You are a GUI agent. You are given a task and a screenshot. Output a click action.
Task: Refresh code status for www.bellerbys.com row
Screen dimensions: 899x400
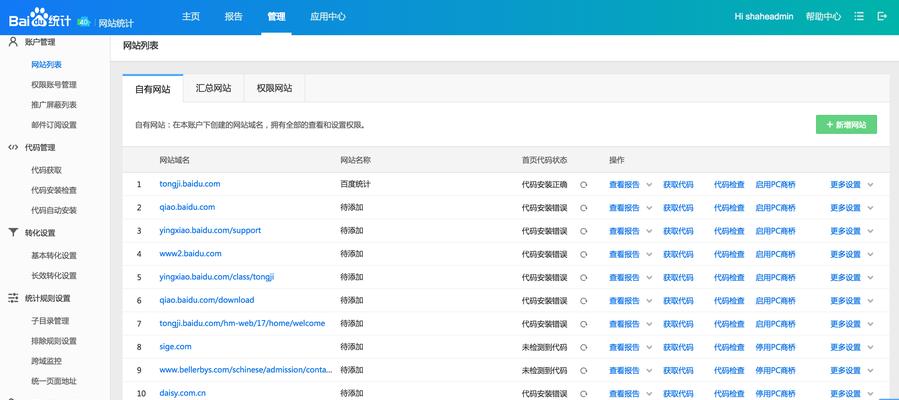(x=584, y=371)
